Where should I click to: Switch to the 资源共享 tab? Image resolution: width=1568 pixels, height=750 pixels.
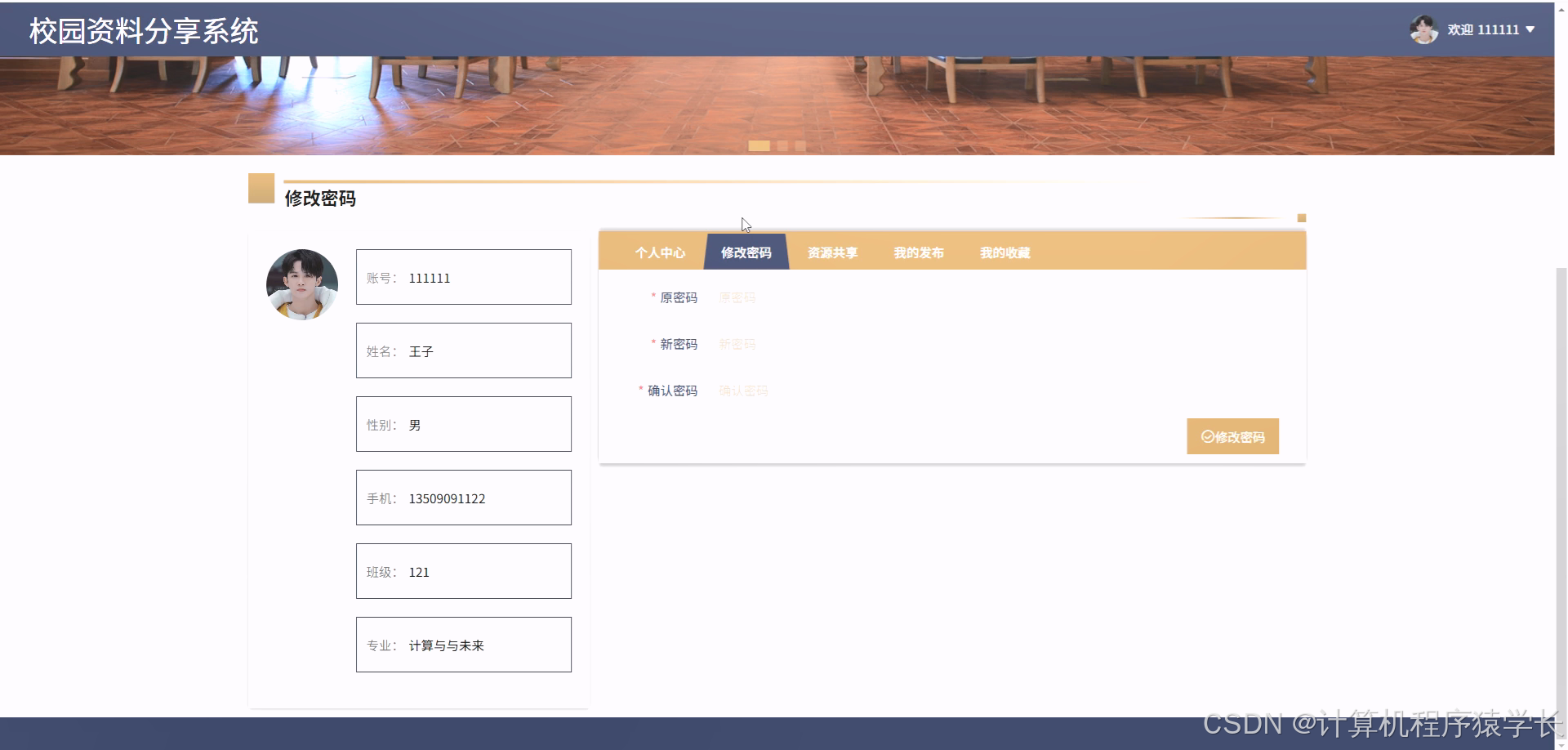(x=831, y=252)
